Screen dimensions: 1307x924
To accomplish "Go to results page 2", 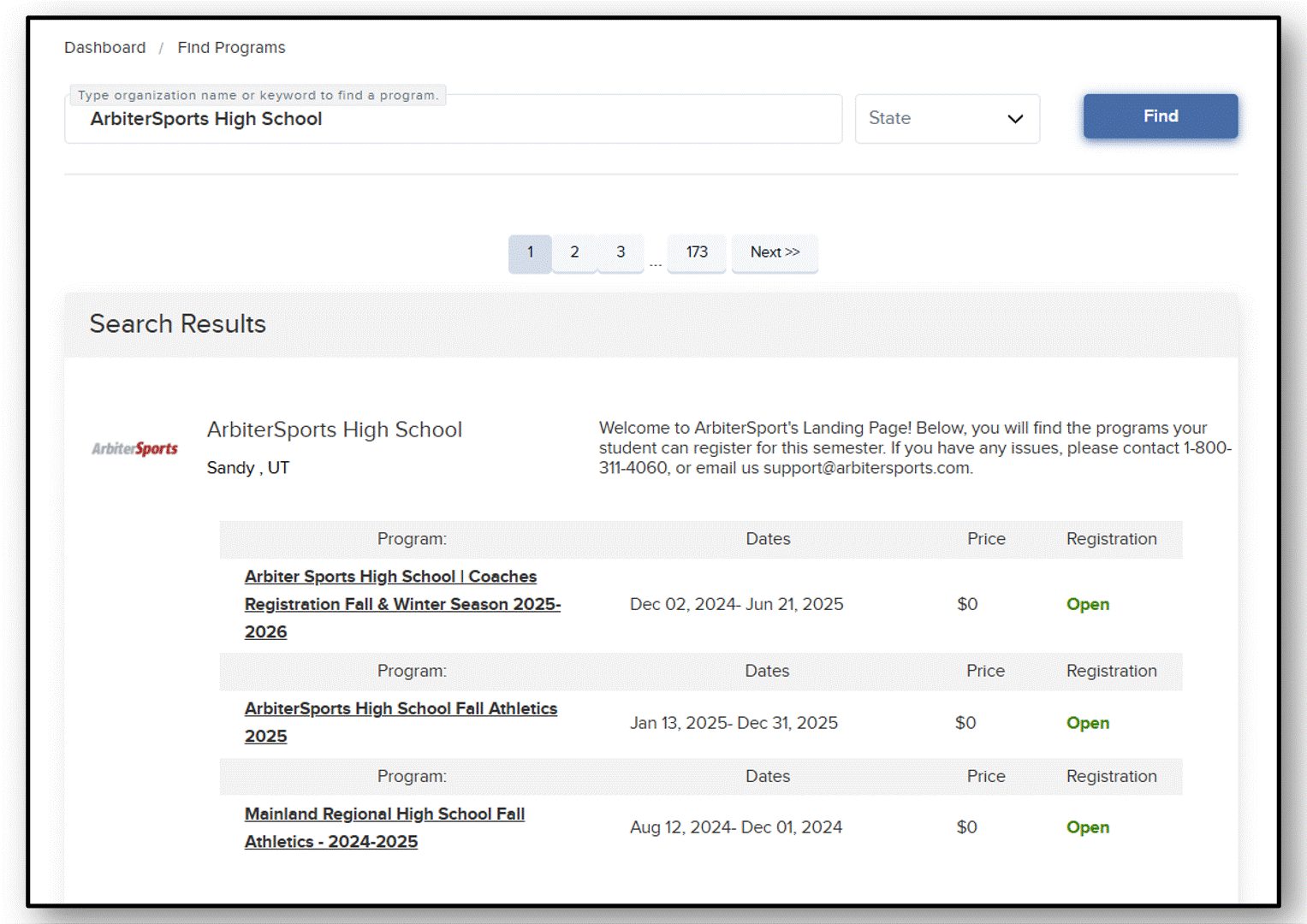I will [x=574, y=253].
